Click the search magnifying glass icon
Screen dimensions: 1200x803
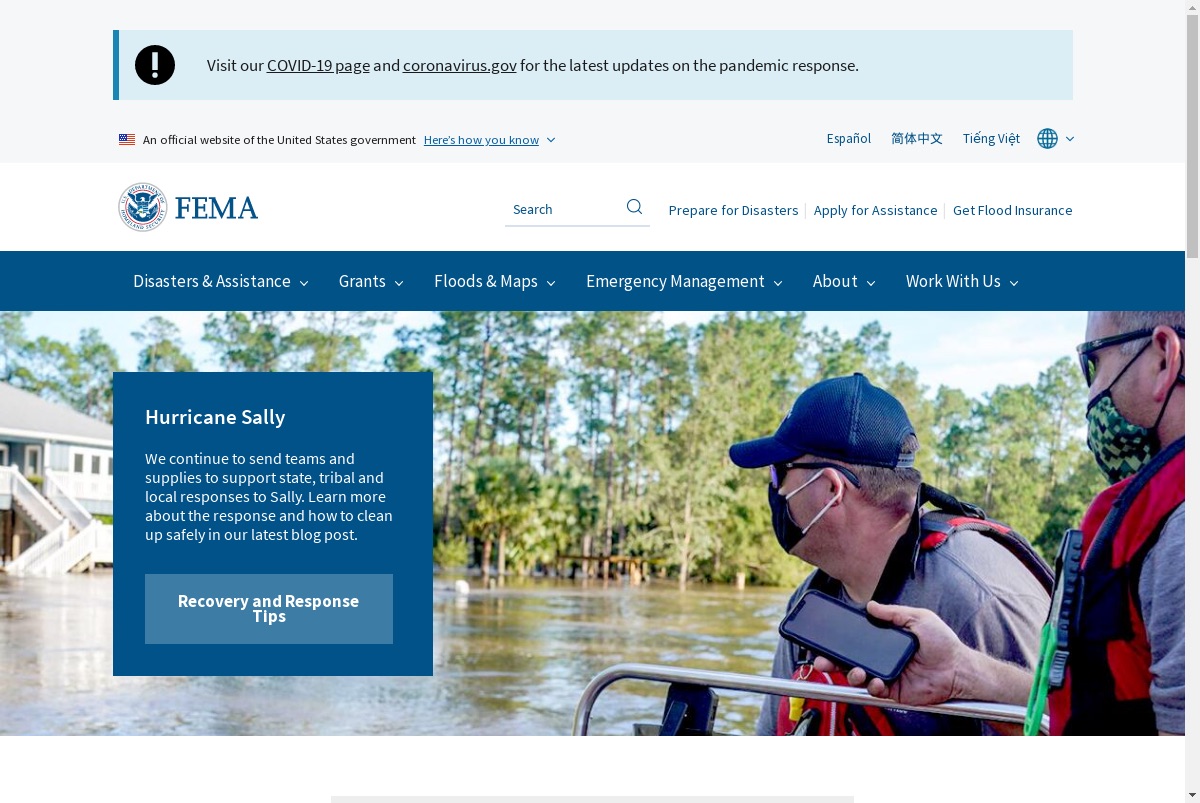pyautogui.click(x=634, y=207)
